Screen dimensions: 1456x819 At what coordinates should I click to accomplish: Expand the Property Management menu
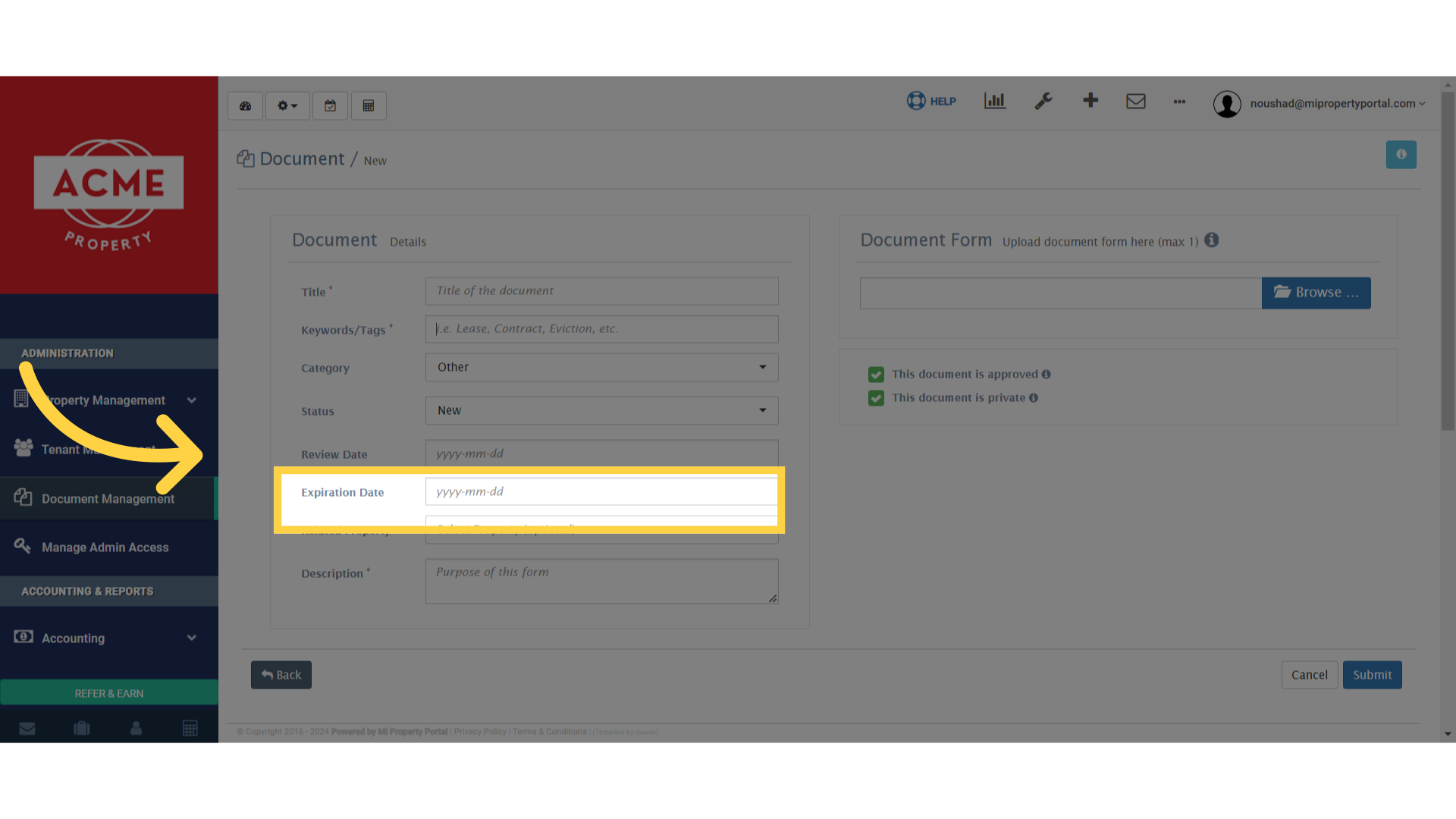point(109,400)
